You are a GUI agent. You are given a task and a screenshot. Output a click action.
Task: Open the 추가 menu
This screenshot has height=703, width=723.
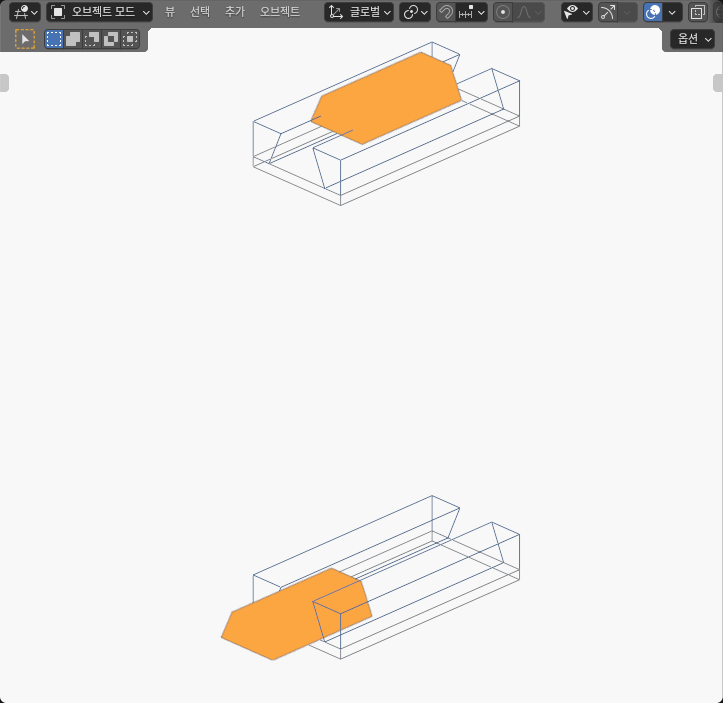click(x=234, y=12)
